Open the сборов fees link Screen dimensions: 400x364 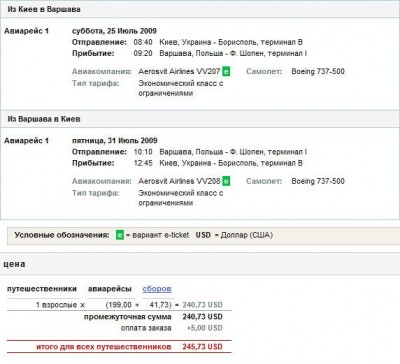tap(157, 289)
